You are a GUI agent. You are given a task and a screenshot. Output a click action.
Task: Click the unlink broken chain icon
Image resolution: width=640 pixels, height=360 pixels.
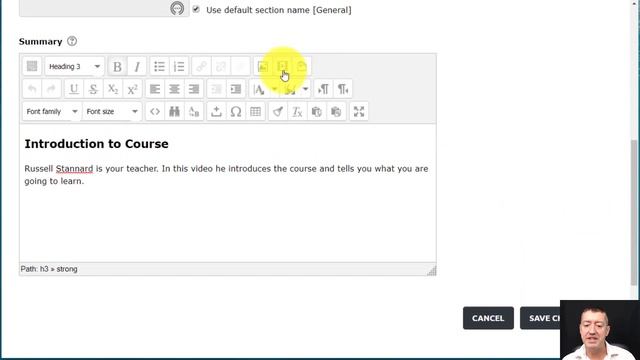pyautogui.click(x=221, y=66)
